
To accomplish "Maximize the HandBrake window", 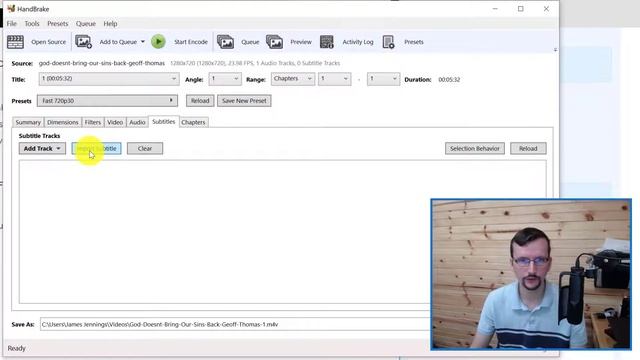I will (521, 9).
